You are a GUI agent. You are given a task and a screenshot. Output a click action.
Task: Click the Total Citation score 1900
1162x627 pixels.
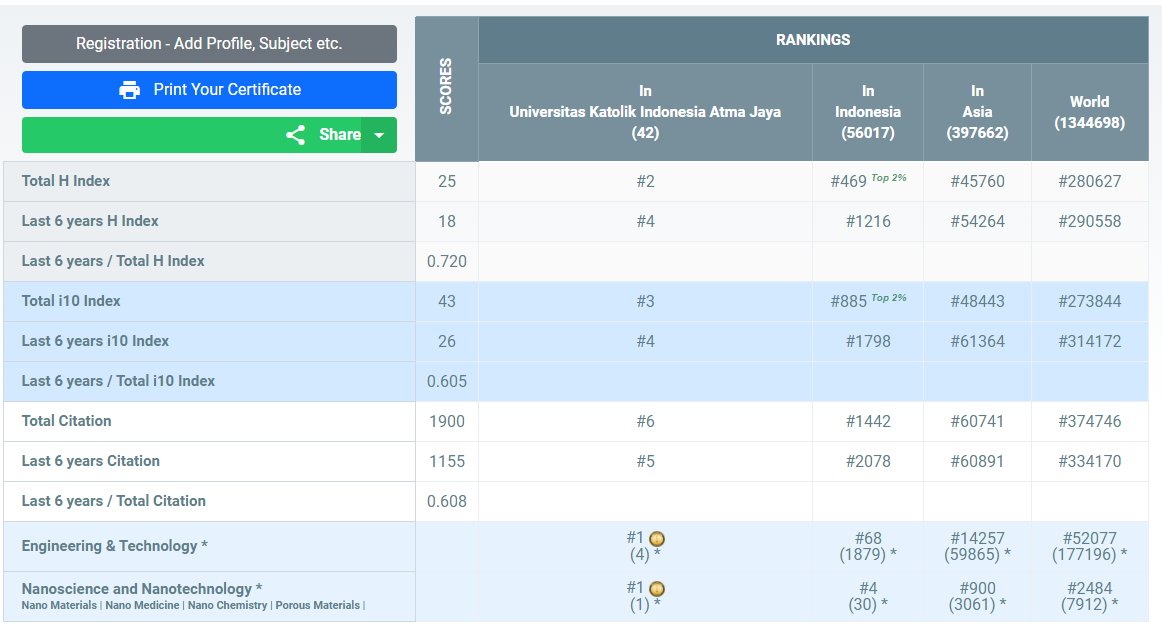click(x=446, y=421)
